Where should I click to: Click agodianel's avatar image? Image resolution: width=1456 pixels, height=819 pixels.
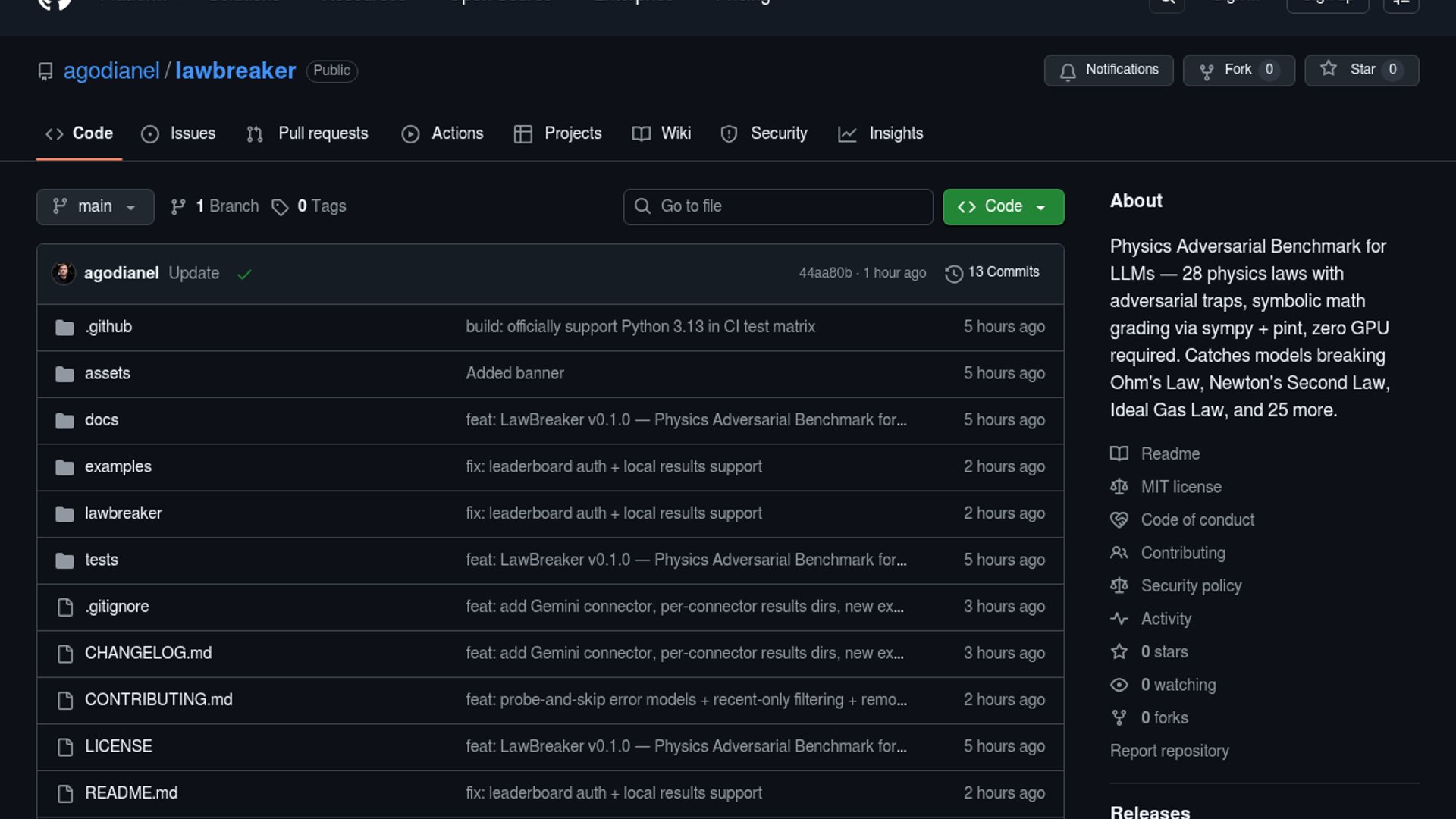click(64, 273)
